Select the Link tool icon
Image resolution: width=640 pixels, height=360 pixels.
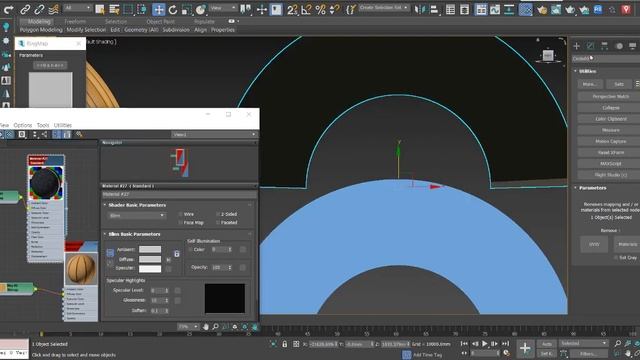tap(25, 9)
